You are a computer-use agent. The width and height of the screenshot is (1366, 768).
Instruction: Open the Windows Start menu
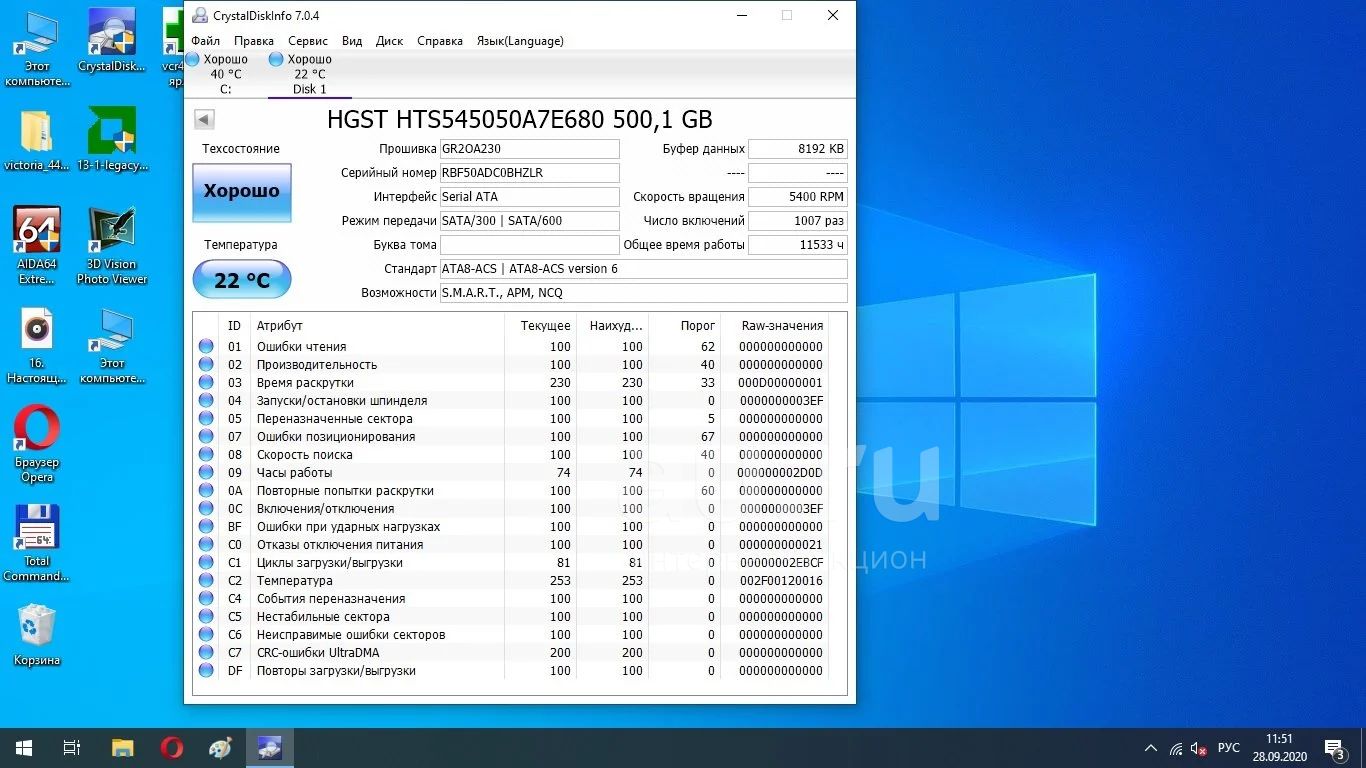point(23,748)
